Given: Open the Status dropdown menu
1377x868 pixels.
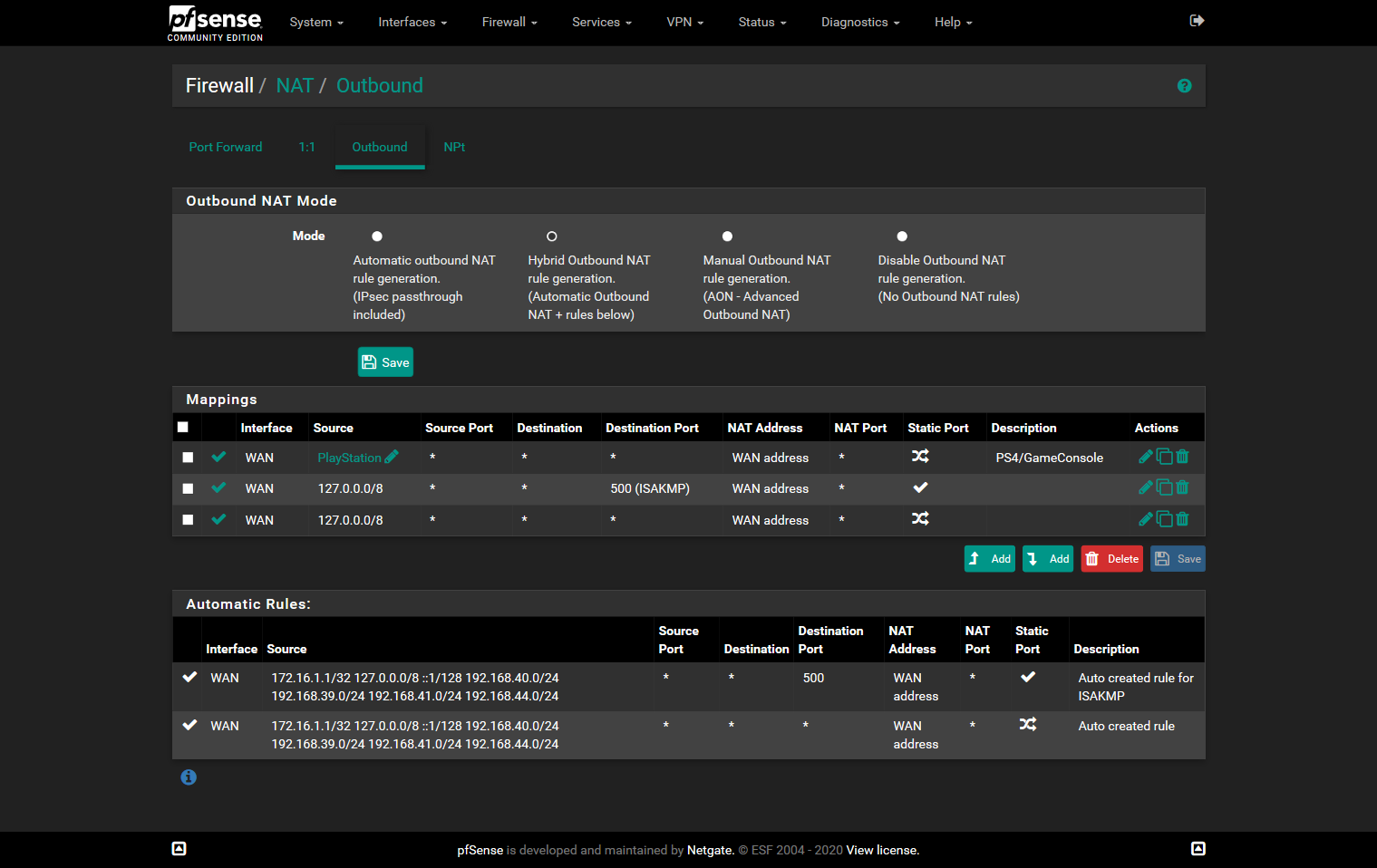Looking at the screenshot, I should point(762,22).
